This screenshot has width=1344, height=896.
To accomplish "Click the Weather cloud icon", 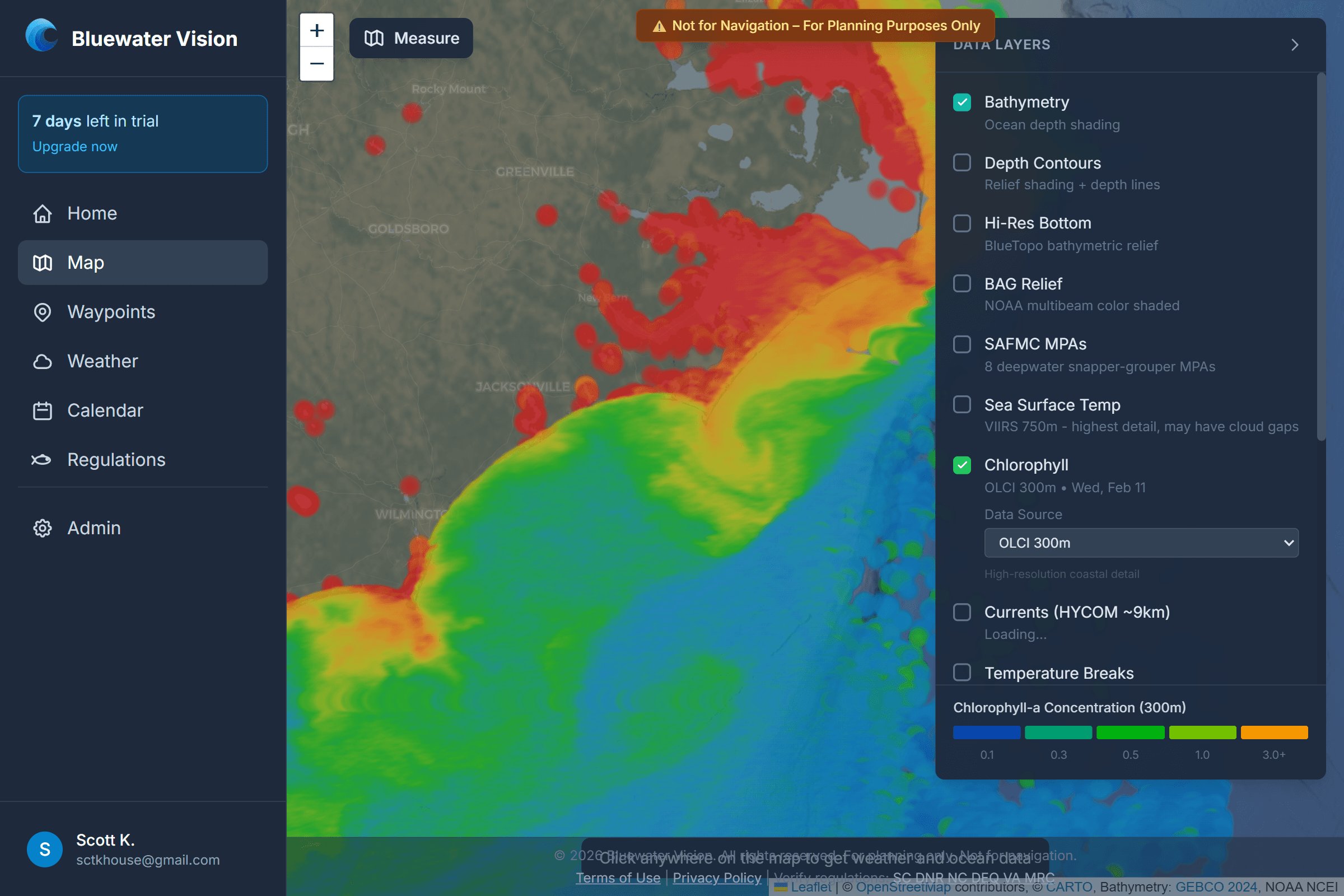I will tap(41, 361).
